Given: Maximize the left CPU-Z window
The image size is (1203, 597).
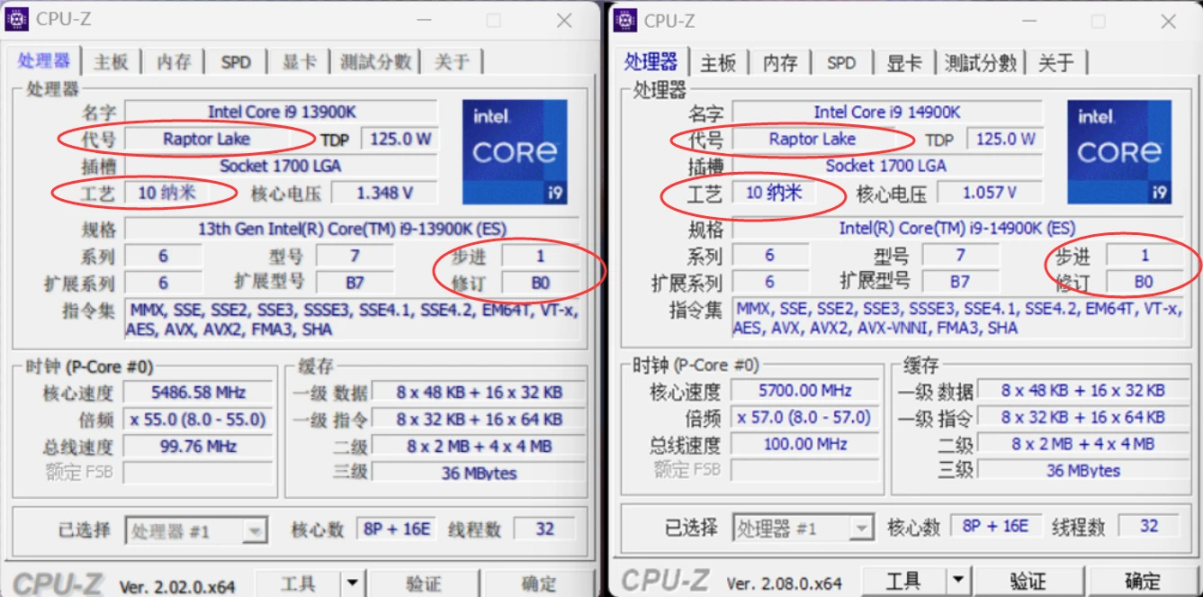Looking at the screenshot, I should (493, 20).
